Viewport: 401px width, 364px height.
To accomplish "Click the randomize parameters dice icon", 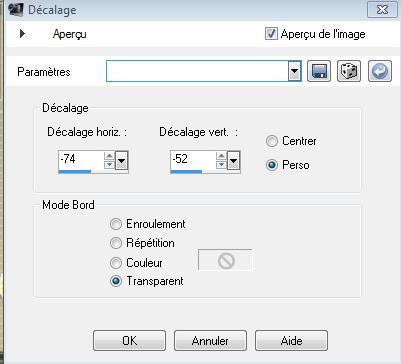I will click(x=349, y=71).
